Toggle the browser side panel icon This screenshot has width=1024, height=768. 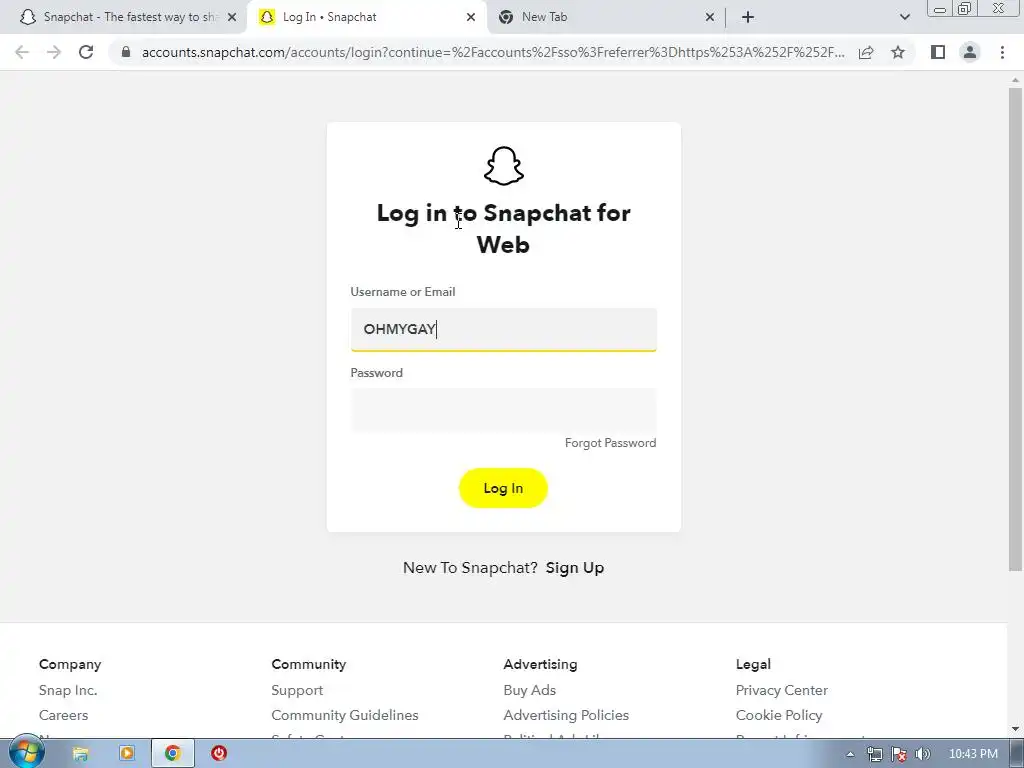(938, 52)
